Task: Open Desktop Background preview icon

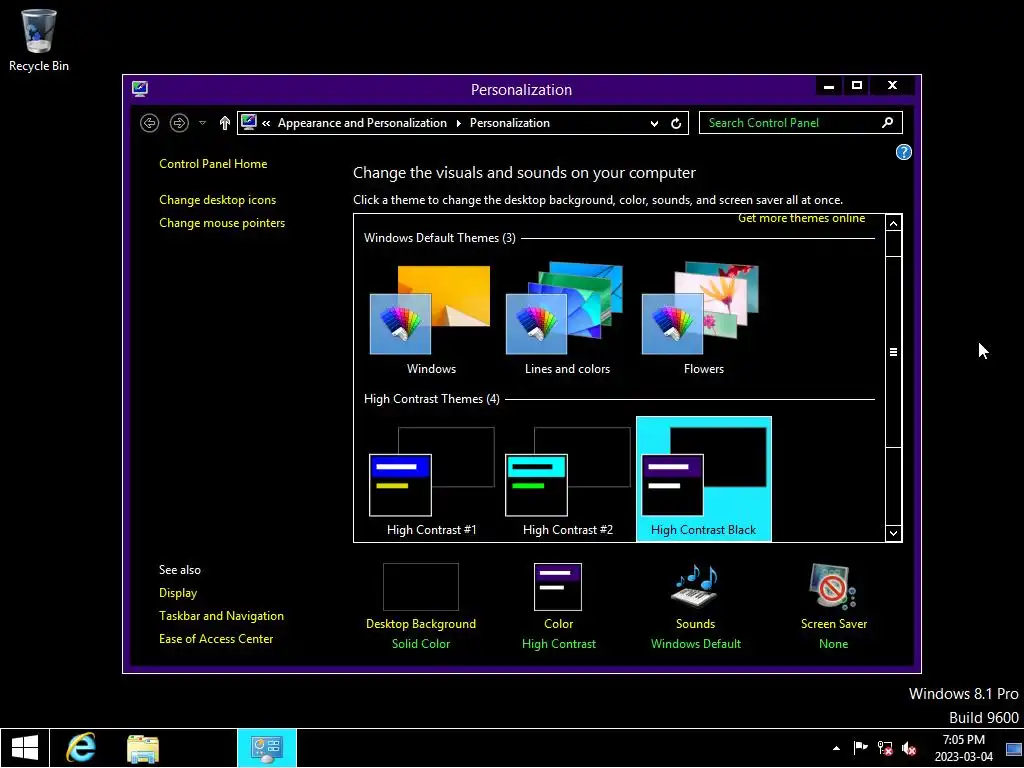Action: (x=421, y=586)
